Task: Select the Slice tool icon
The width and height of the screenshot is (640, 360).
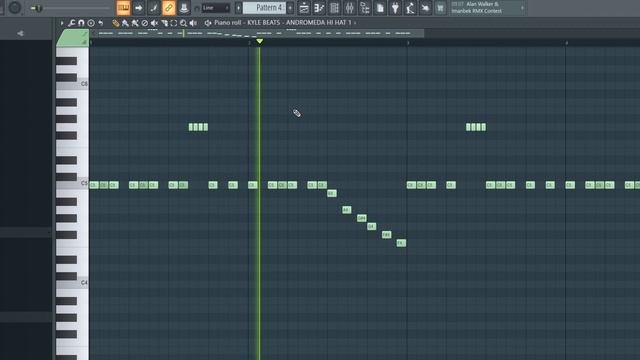Action: [x=164, y=23]
